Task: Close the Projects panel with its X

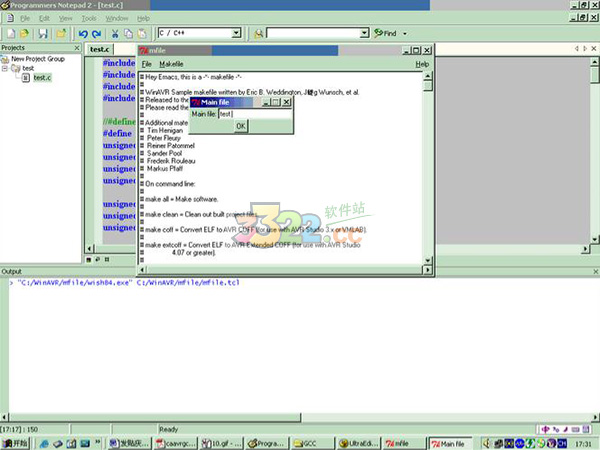Action: (77, 48)
